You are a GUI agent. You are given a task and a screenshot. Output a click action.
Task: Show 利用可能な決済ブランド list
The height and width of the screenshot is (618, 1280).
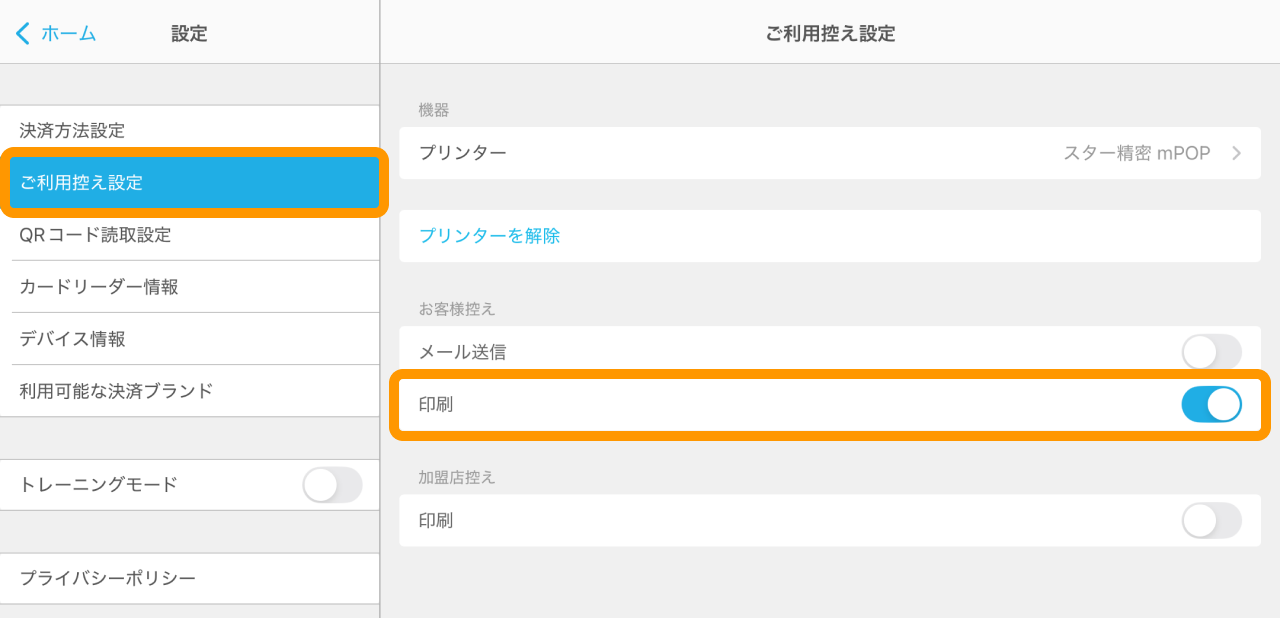click(116, 391)
